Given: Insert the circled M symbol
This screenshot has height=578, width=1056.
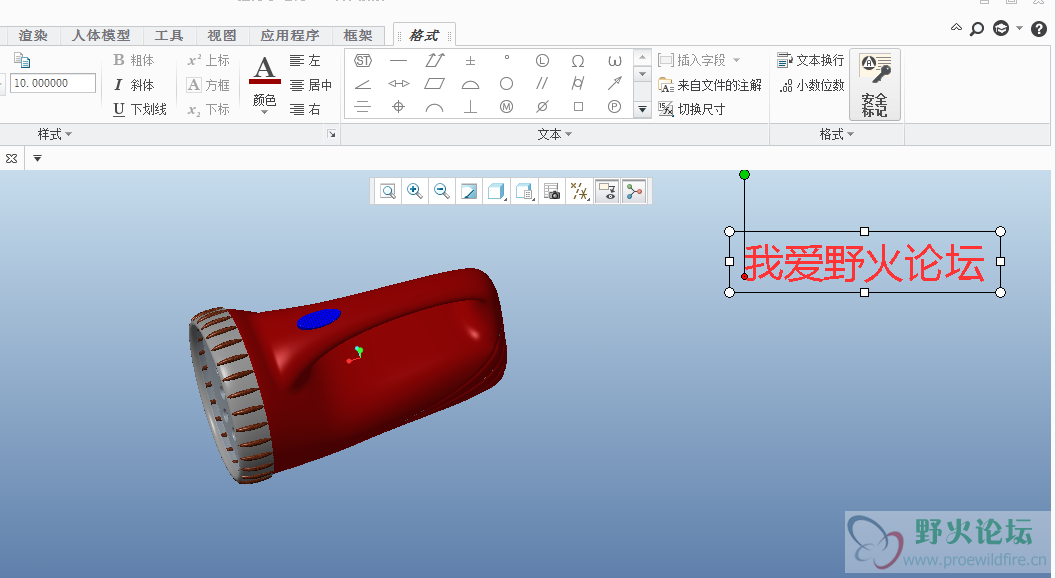Looking at the screenshot, I should [506, 106].
